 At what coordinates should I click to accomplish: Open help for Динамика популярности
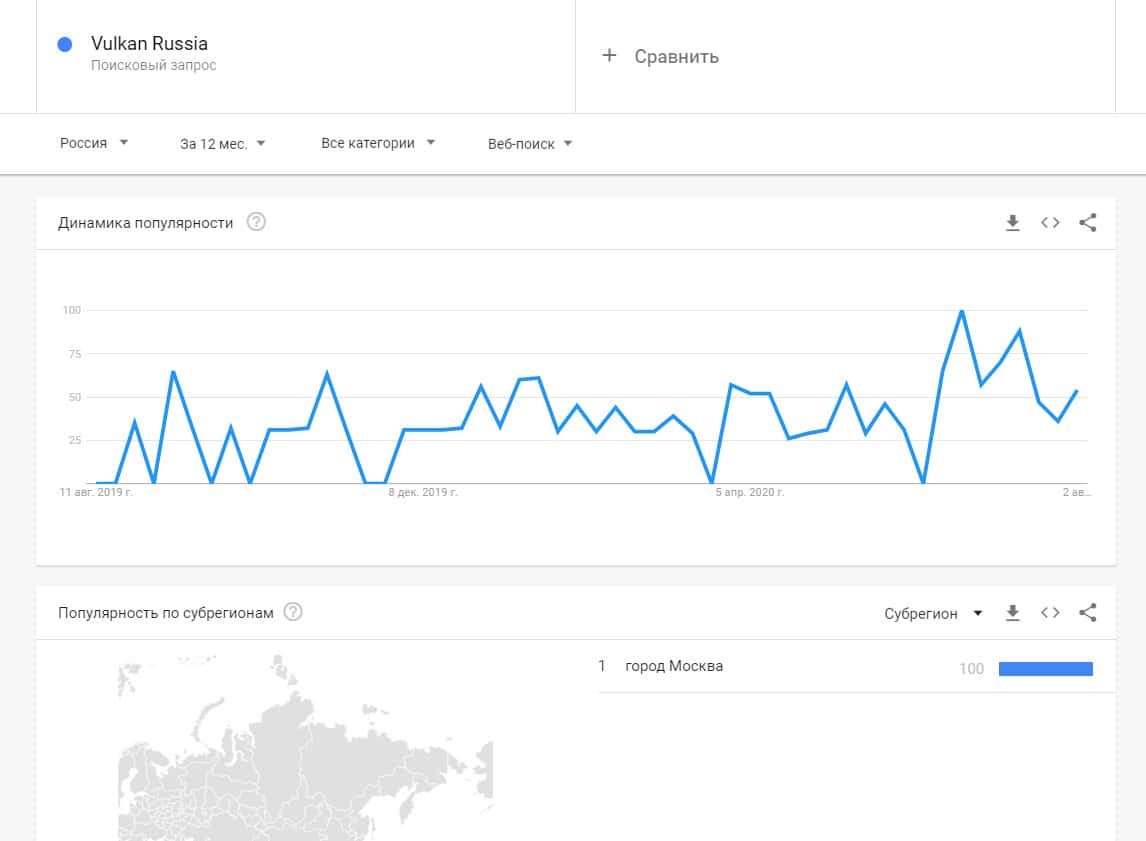(256, 222)
